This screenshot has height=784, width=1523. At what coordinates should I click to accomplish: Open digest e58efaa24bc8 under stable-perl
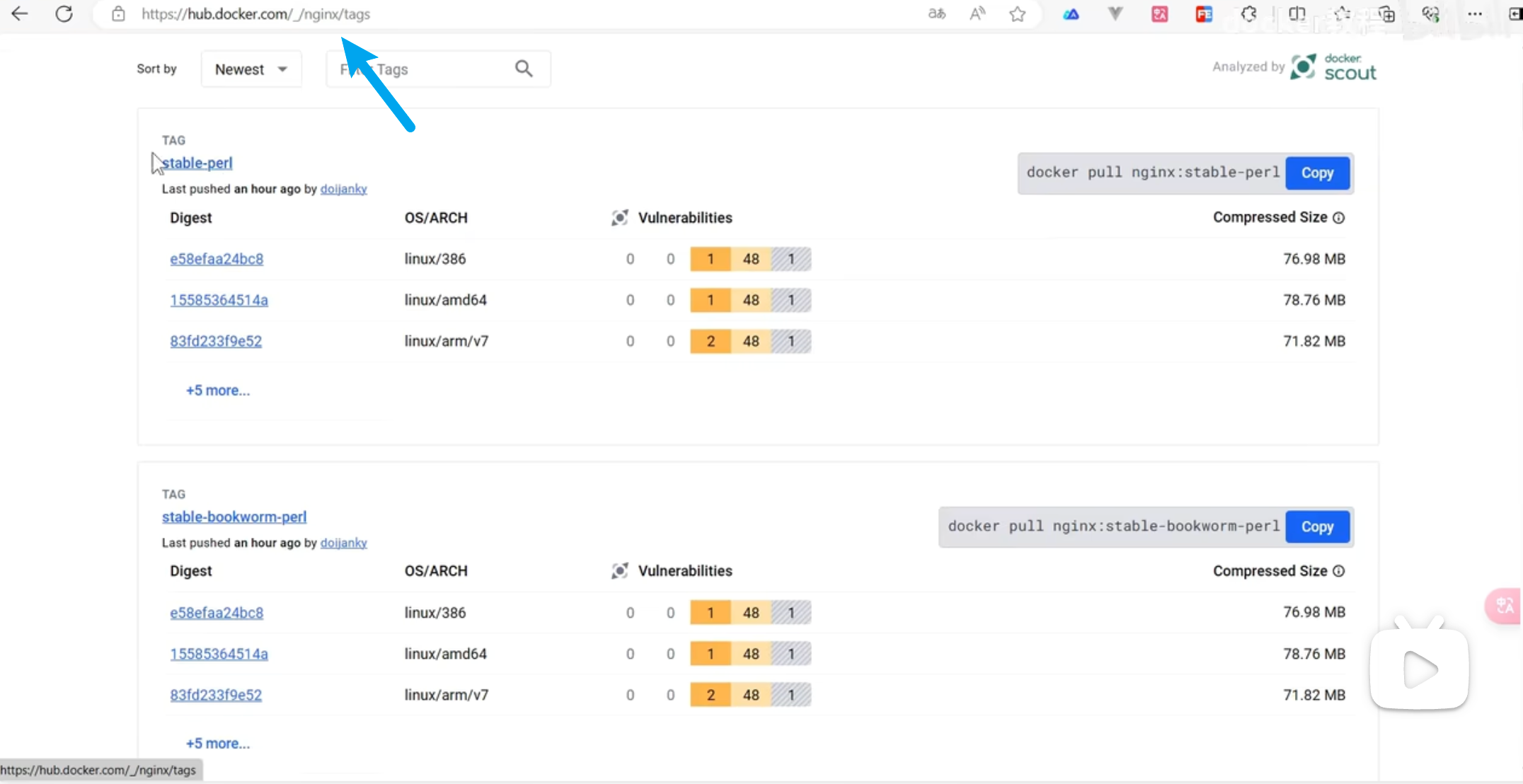[x=217, y=259]
